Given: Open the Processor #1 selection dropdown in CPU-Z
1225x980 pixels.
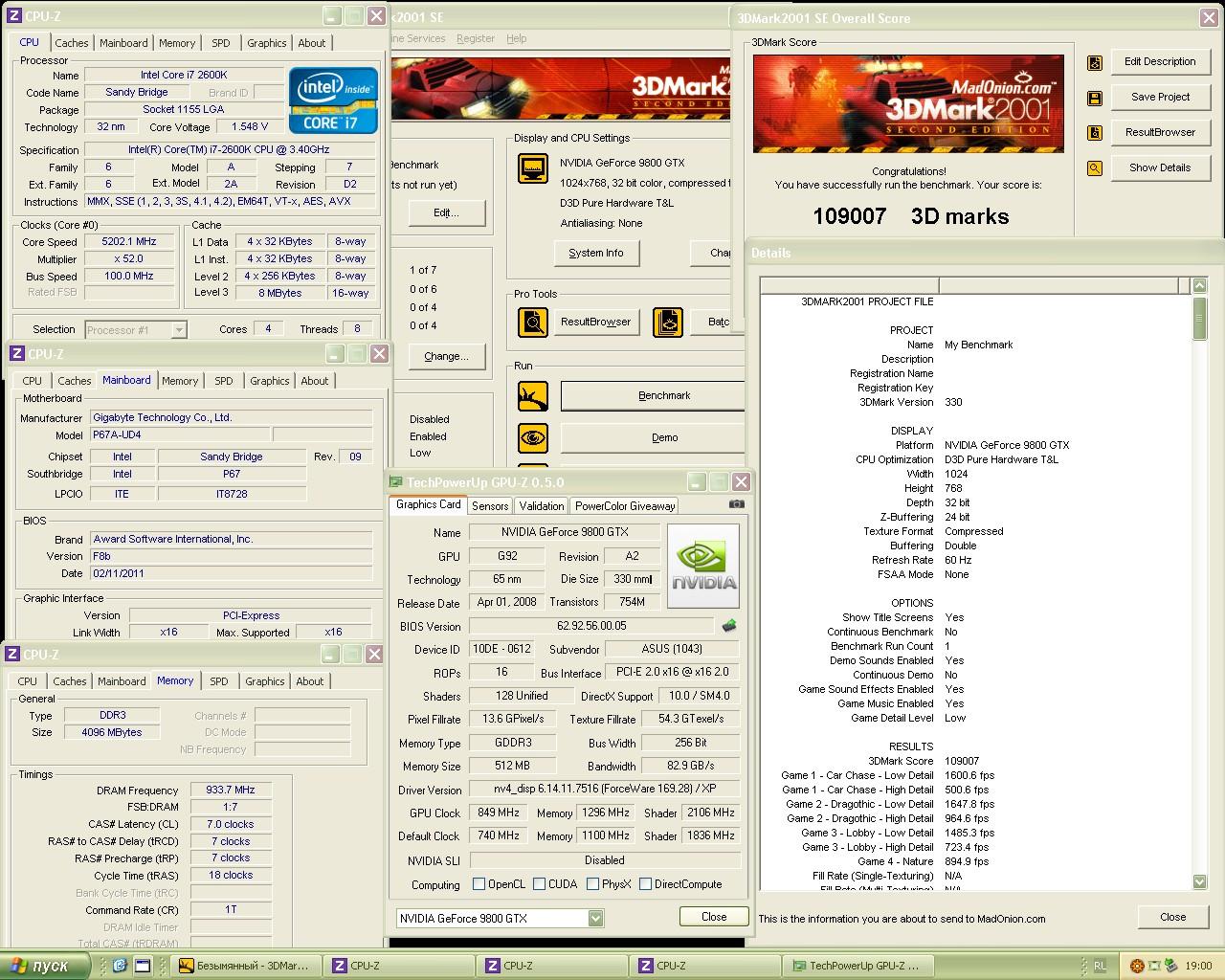Looking at the screenshot, I should [178, 330].
